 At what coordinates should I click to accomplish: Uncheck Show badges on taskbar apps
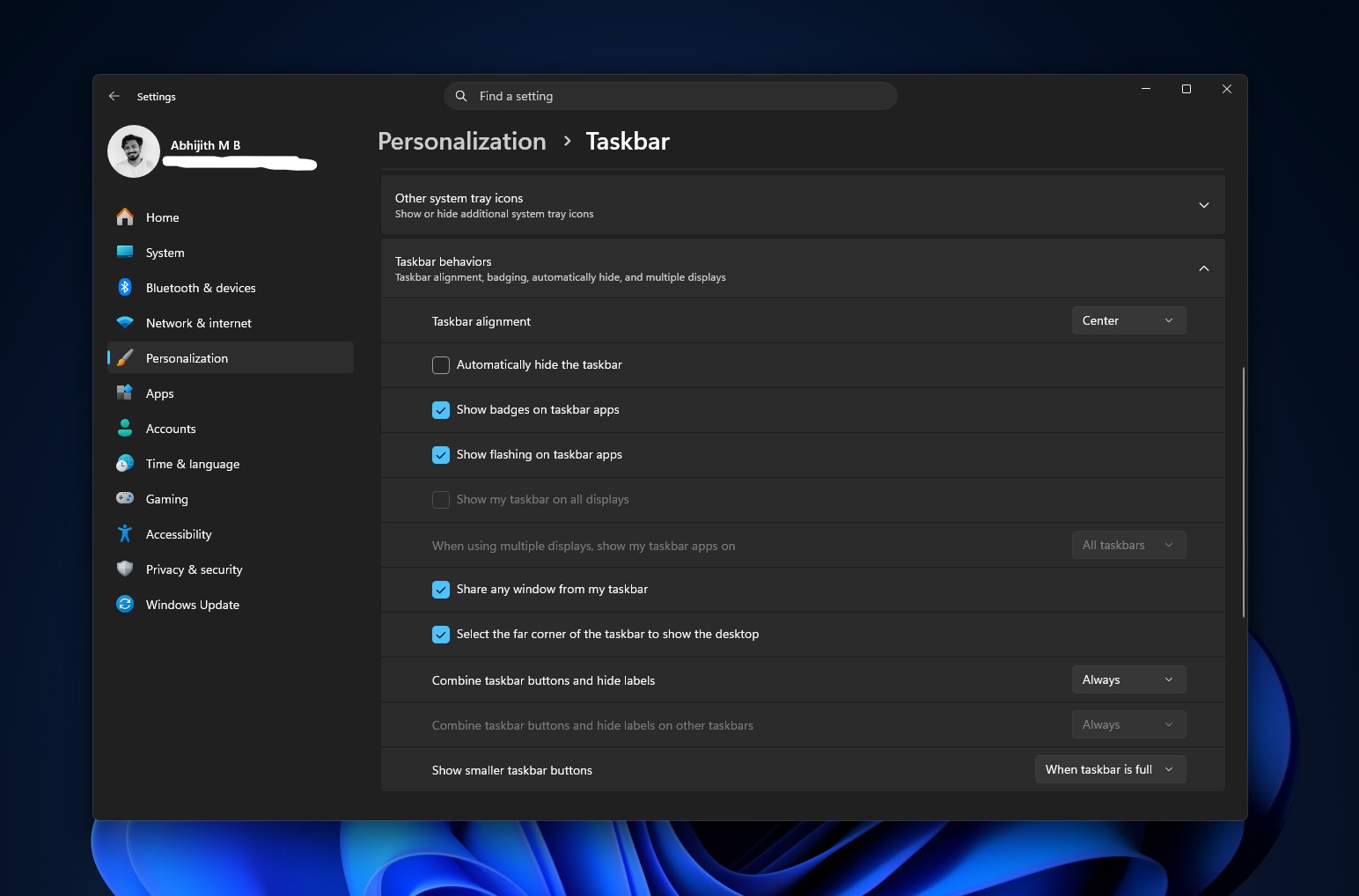[x=441, y=410]
